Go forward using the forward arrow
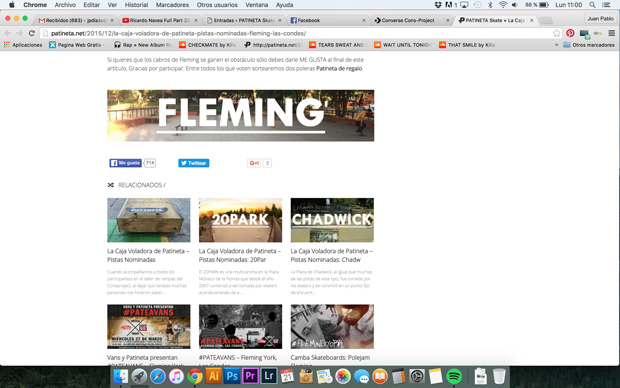 19,33
